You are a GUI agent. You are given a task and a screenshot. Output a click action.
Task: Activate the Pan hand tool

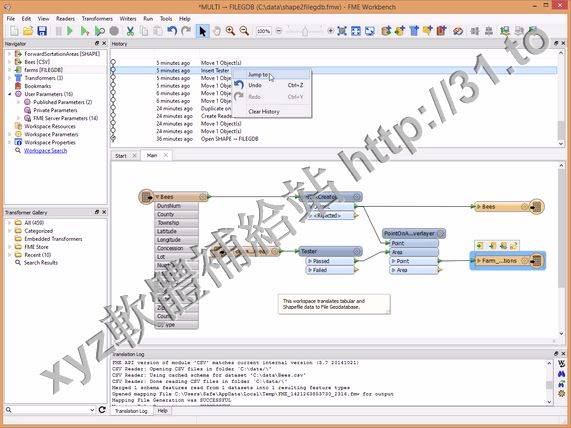[217, 31]
